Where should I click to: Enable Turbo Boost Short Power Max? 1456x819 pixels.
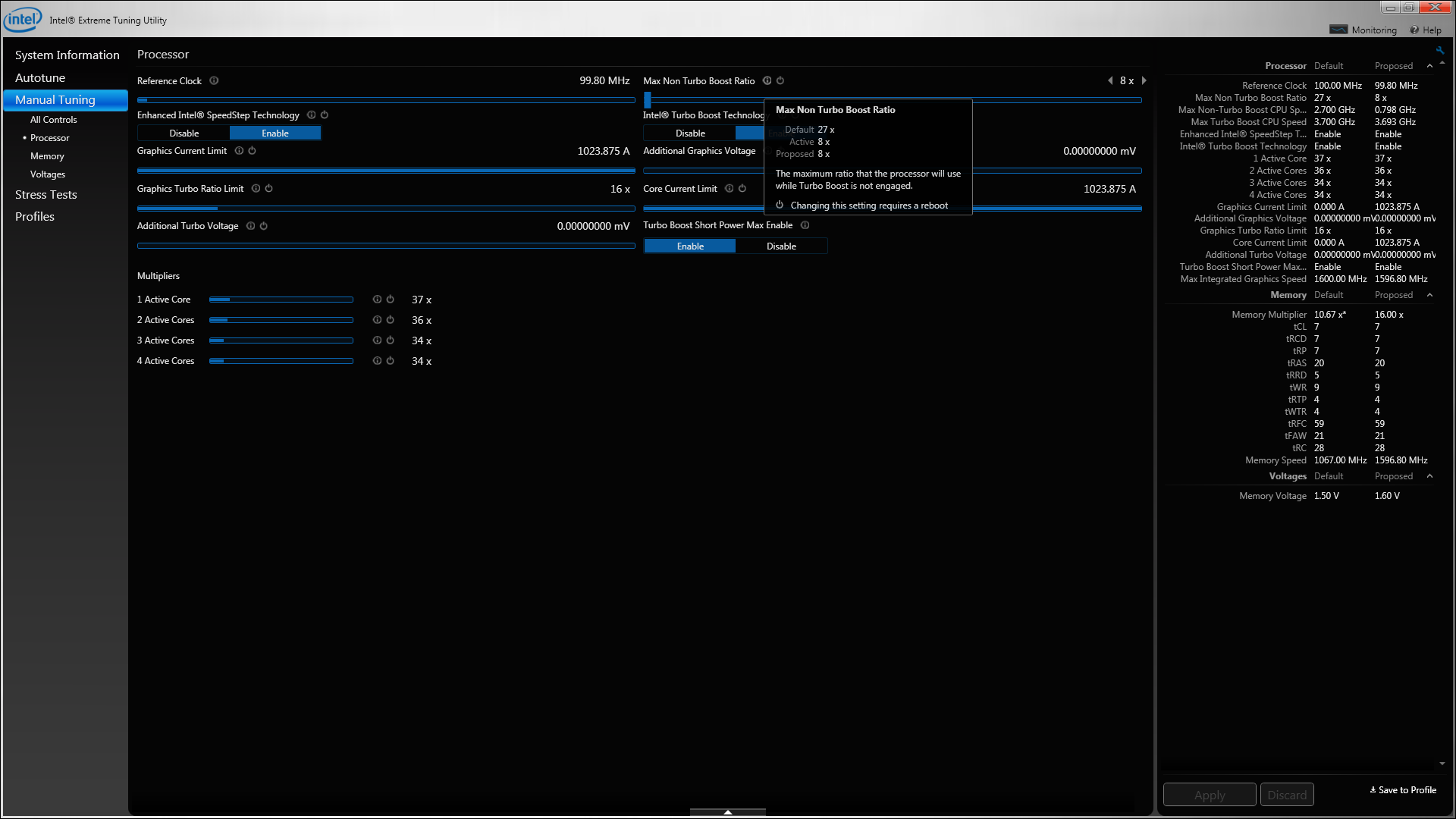(x=690, y=246)
